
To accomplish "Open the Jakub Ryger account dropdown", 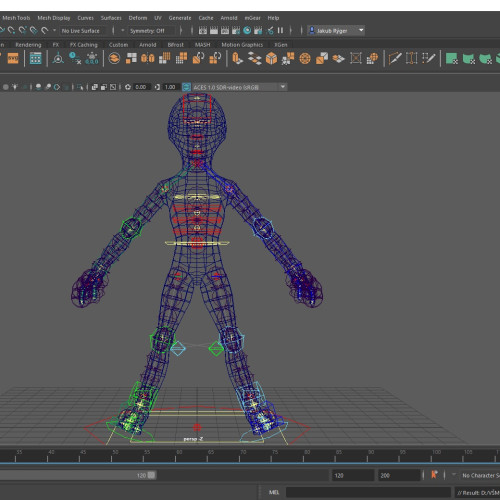I will 336,31.
